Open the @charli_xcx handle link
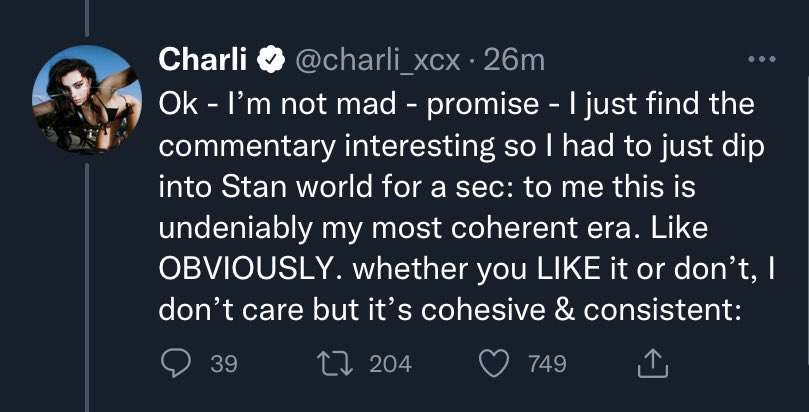The height and width of the screenshot is (412, 809). 377,61
